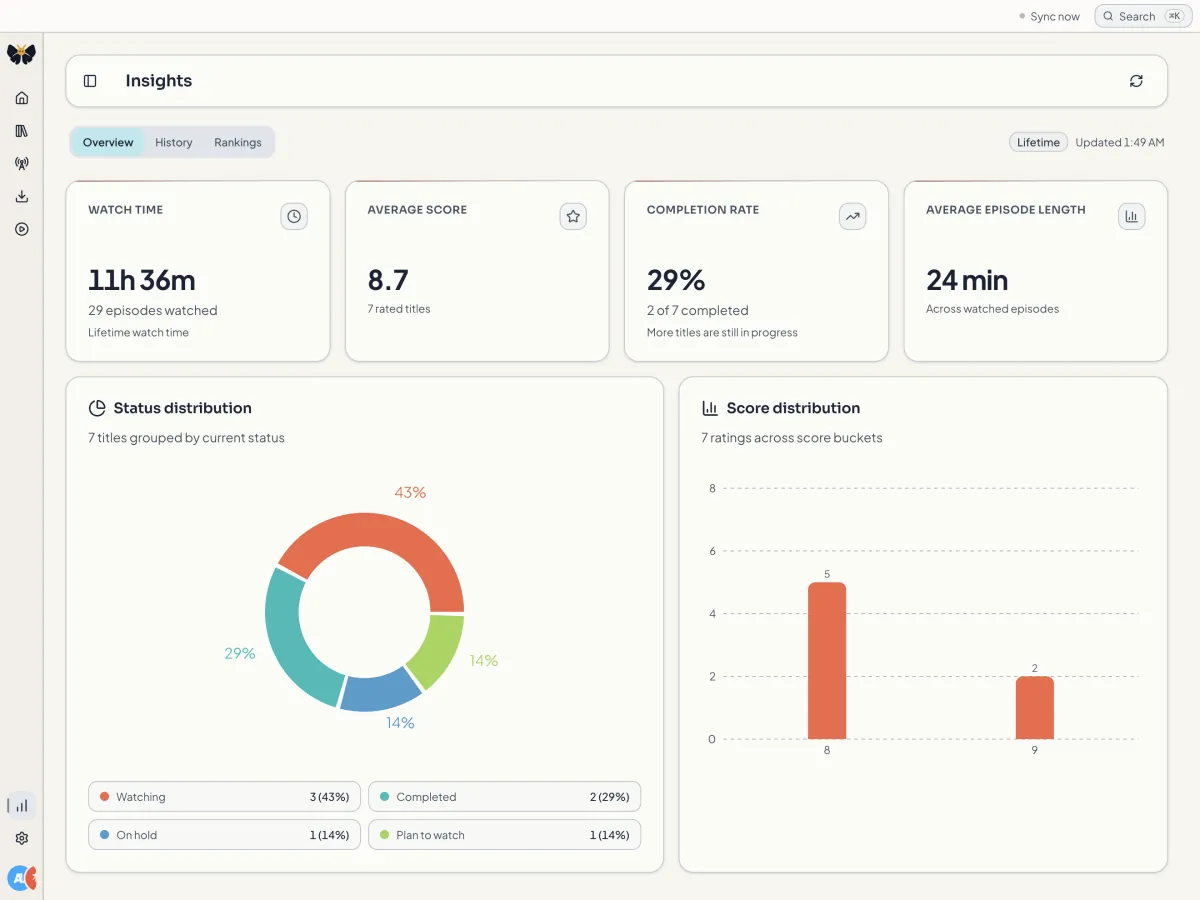Switch to the History tab
This screenshot has height=900, width=1200.
tap(173, 142)
